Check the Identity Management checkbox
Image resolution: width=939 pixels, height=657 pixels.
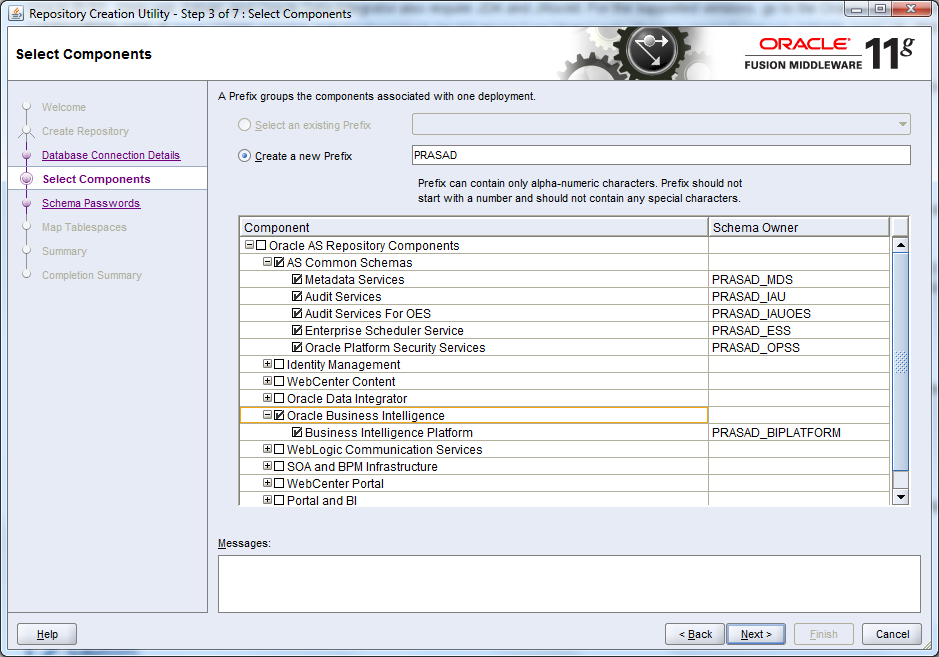coord(279,364)
